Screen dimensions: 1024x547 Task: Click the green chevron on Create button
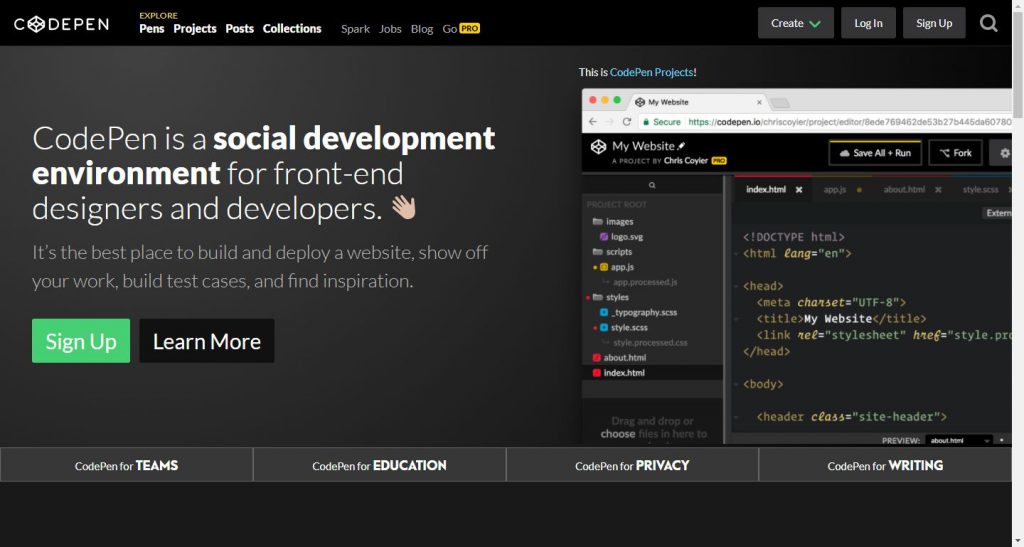pos(815,23)
